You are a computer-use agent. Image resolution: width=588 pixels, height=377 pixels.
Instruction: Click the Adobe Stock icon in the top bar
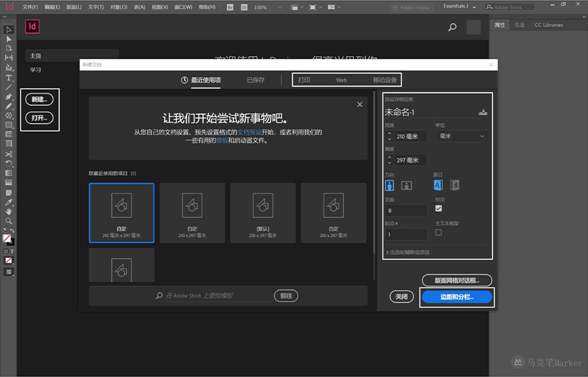[244, 7]
